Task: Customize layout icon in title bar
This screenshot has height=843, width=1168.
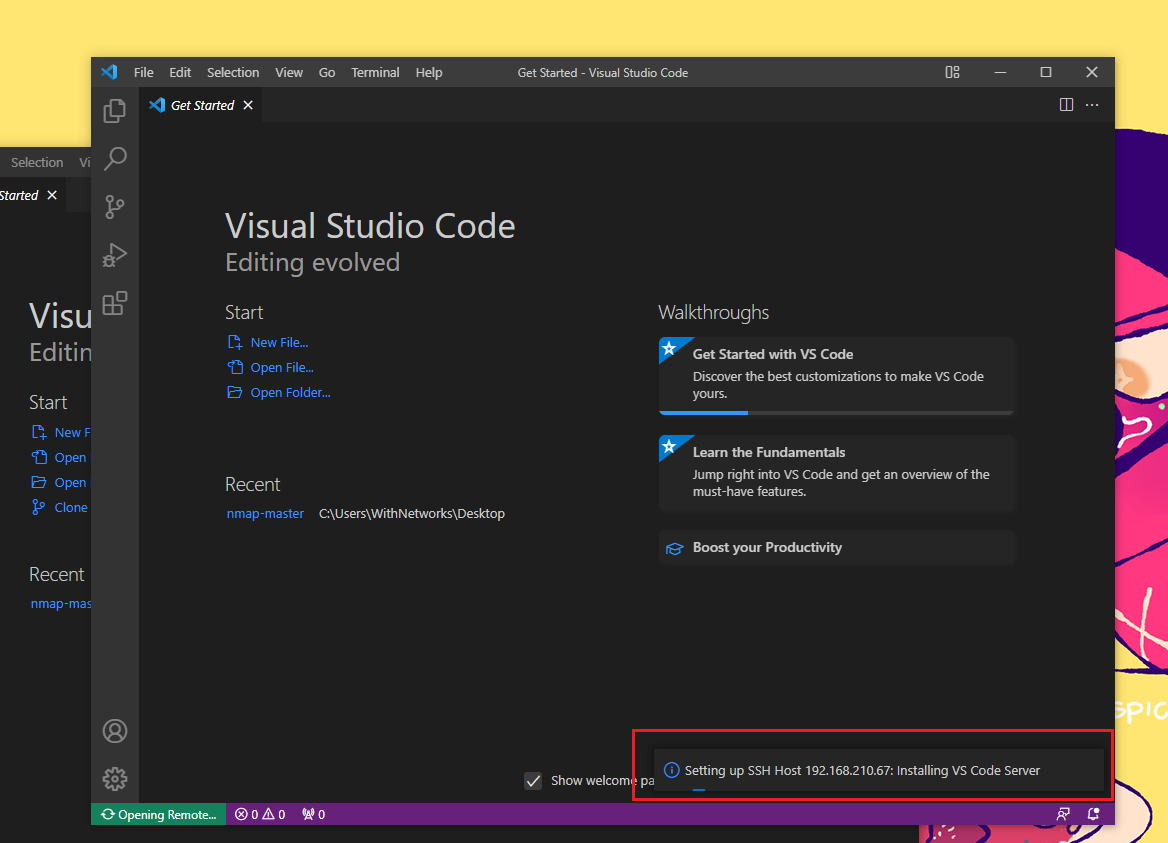Action: point(952,72)
